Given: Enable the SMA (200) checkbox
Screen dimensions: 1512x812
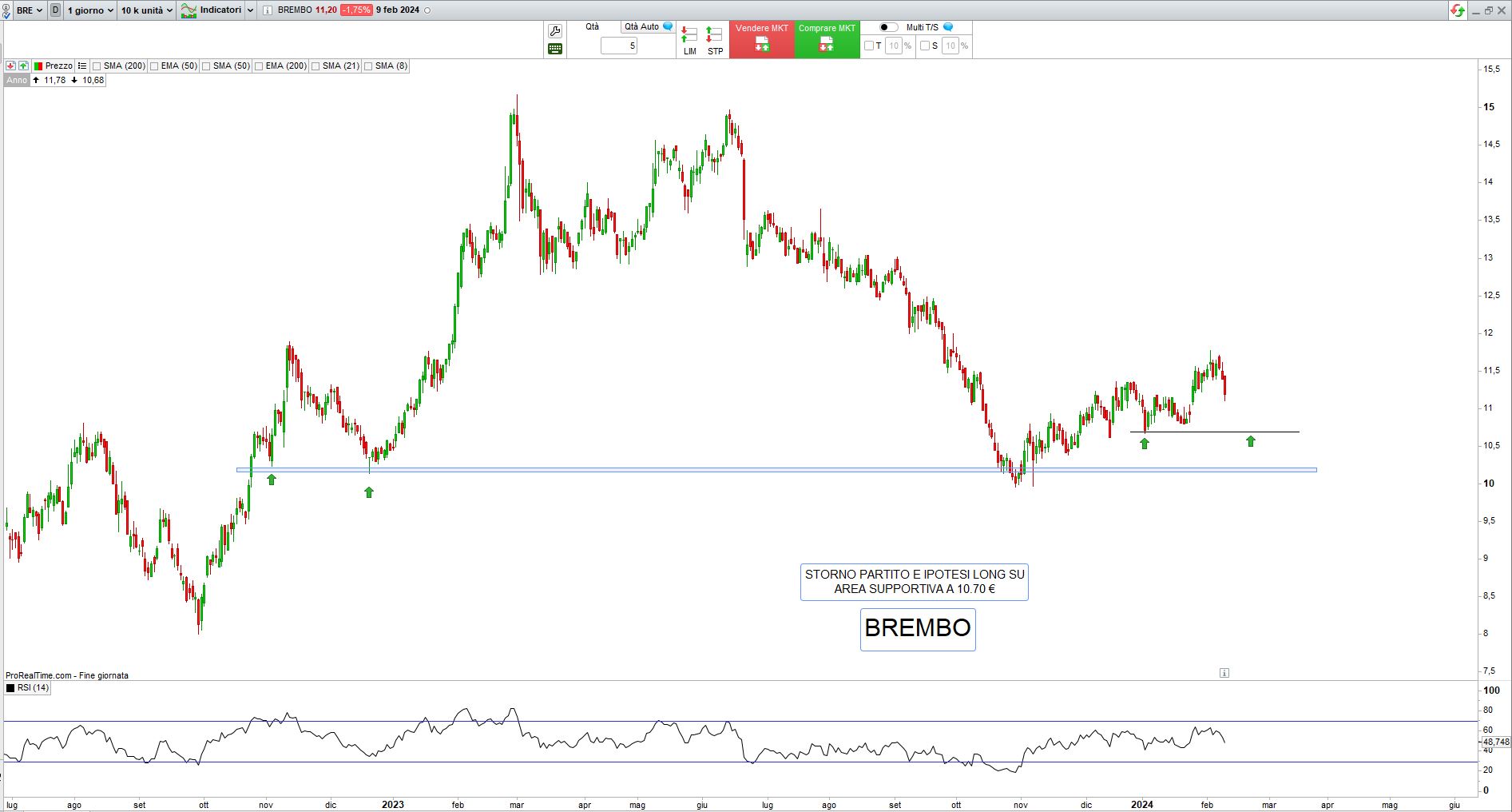Looking at the screenshot, I should (x=97, y=66).
